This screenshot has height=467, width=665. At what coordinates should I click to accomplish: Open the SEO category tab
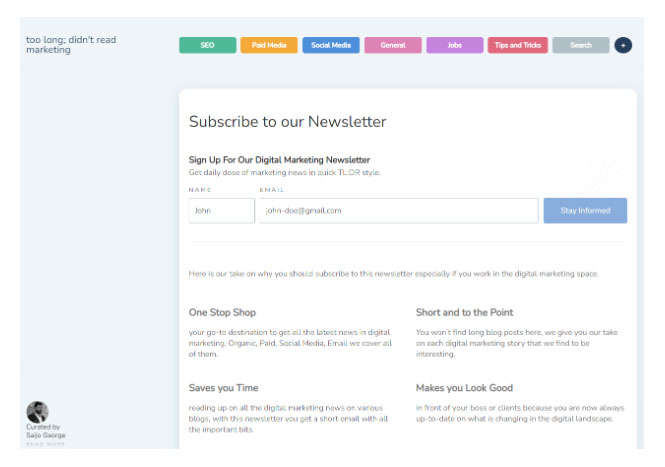pos(207,45)
